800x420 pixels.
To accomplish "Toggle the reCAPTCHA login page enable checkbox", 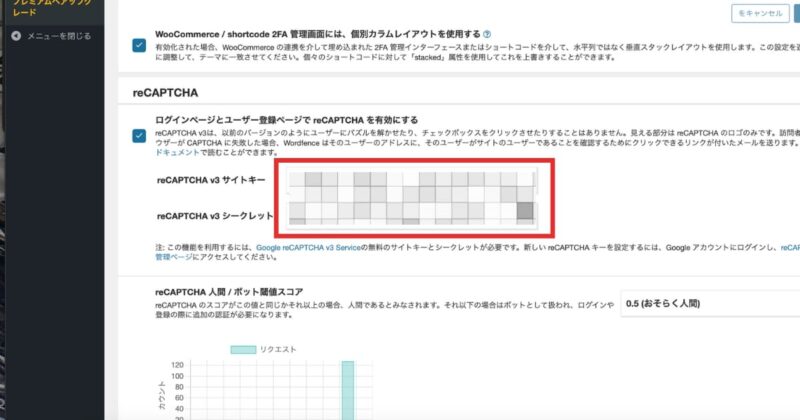I will [x=139, y=136].
